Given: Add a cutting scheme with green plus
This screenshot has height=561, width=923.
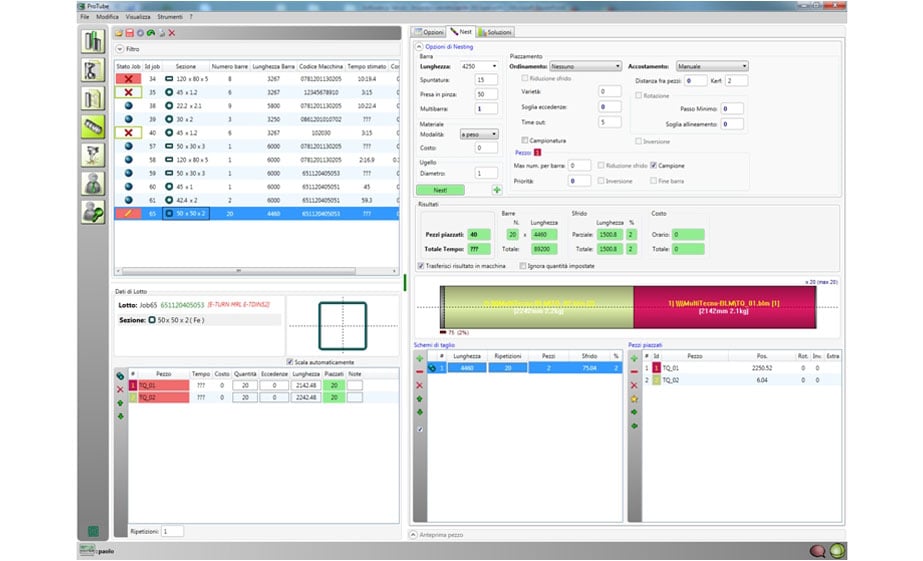Looking at the screenshot, I should [x=420, y=357].
